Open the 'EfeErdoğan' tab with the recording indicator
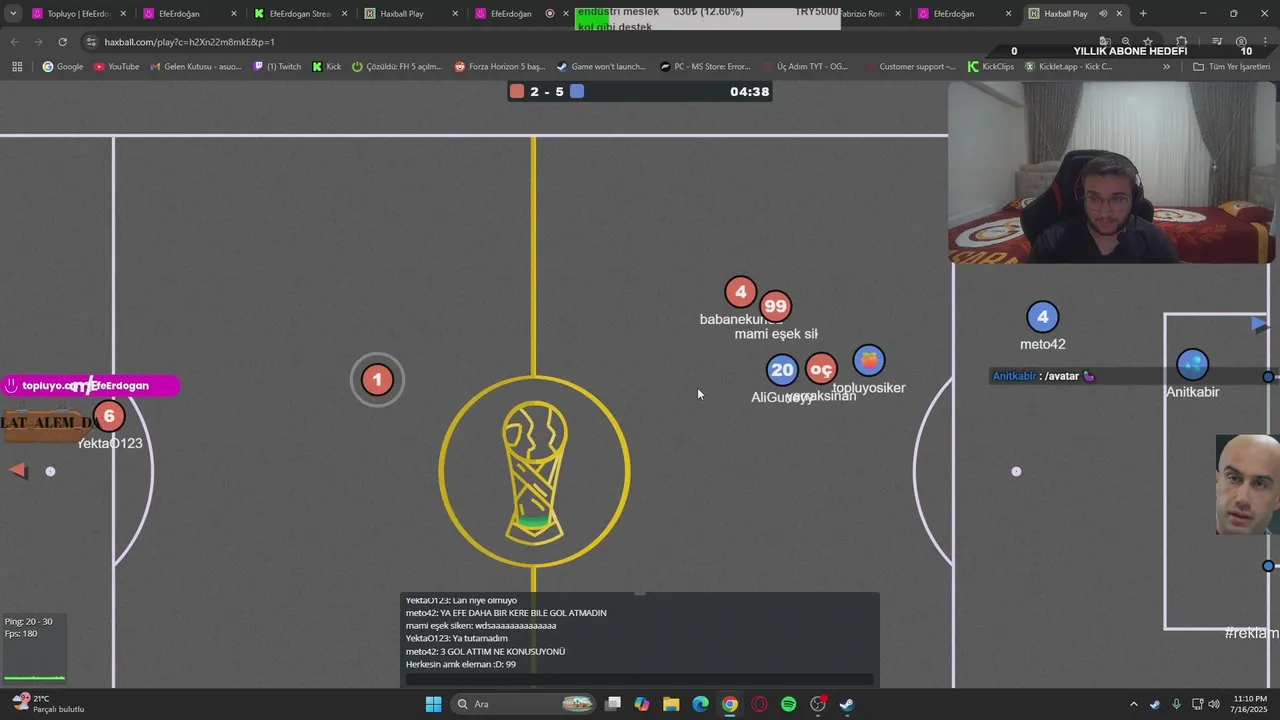The width and height of the screenshot is (1280, 720). pyautogui.click(x=520, y=14)
